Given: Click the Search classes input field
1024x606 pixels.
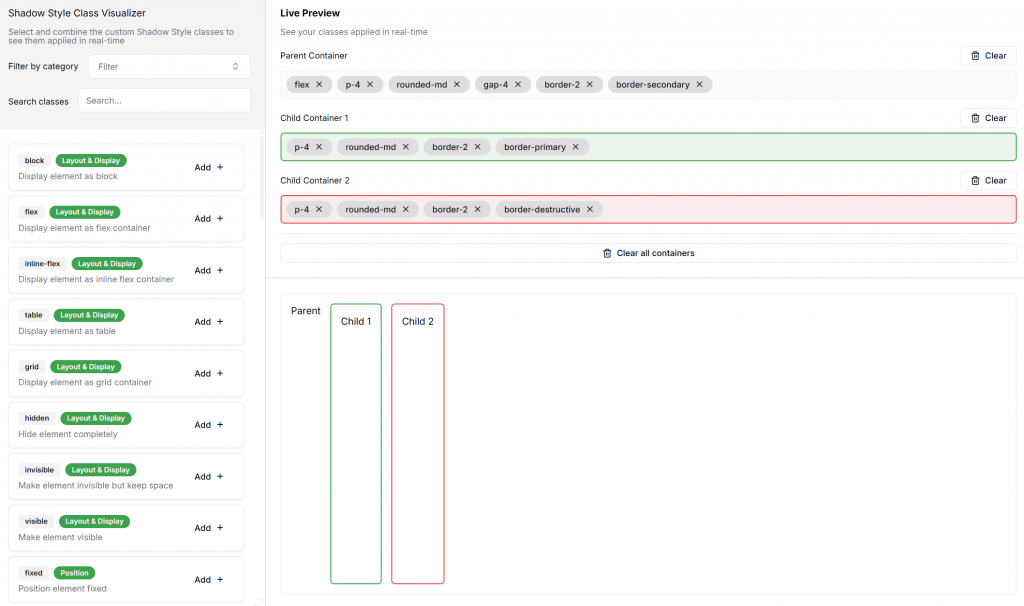Looking at the screenshot, I should click(x=164, y=100).
